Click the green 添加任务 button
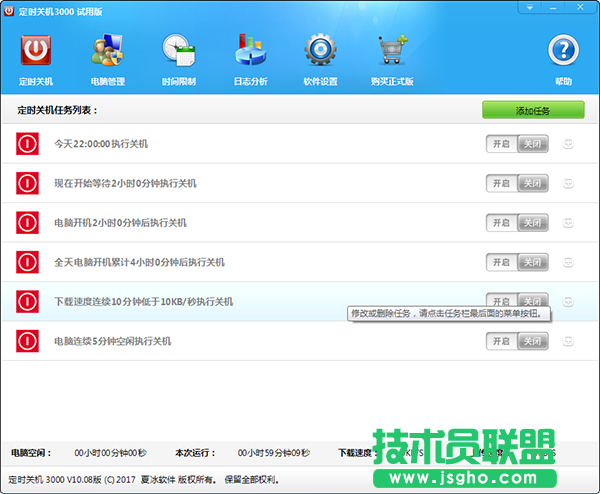 pyautogui.click(x=533, y=110)
